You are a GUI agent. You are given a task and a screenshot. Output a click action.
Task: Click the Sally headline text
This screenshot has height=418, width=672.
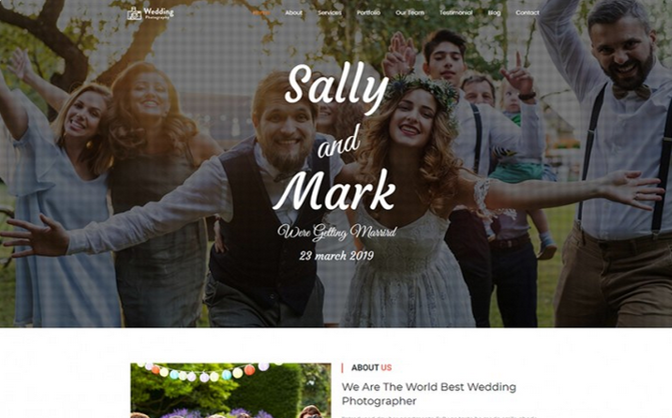tap(336, 87)
